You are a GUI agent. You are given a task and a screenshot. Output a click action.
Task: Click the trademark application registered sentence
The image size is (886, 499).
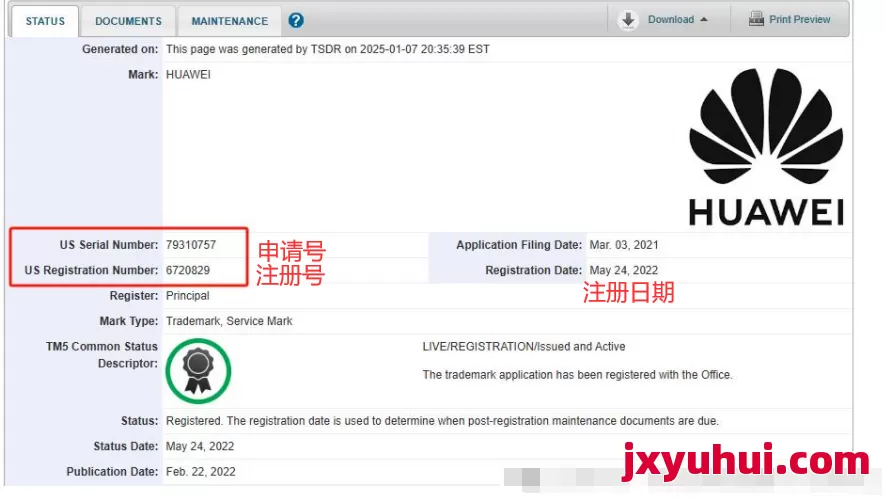coord(577,375)
